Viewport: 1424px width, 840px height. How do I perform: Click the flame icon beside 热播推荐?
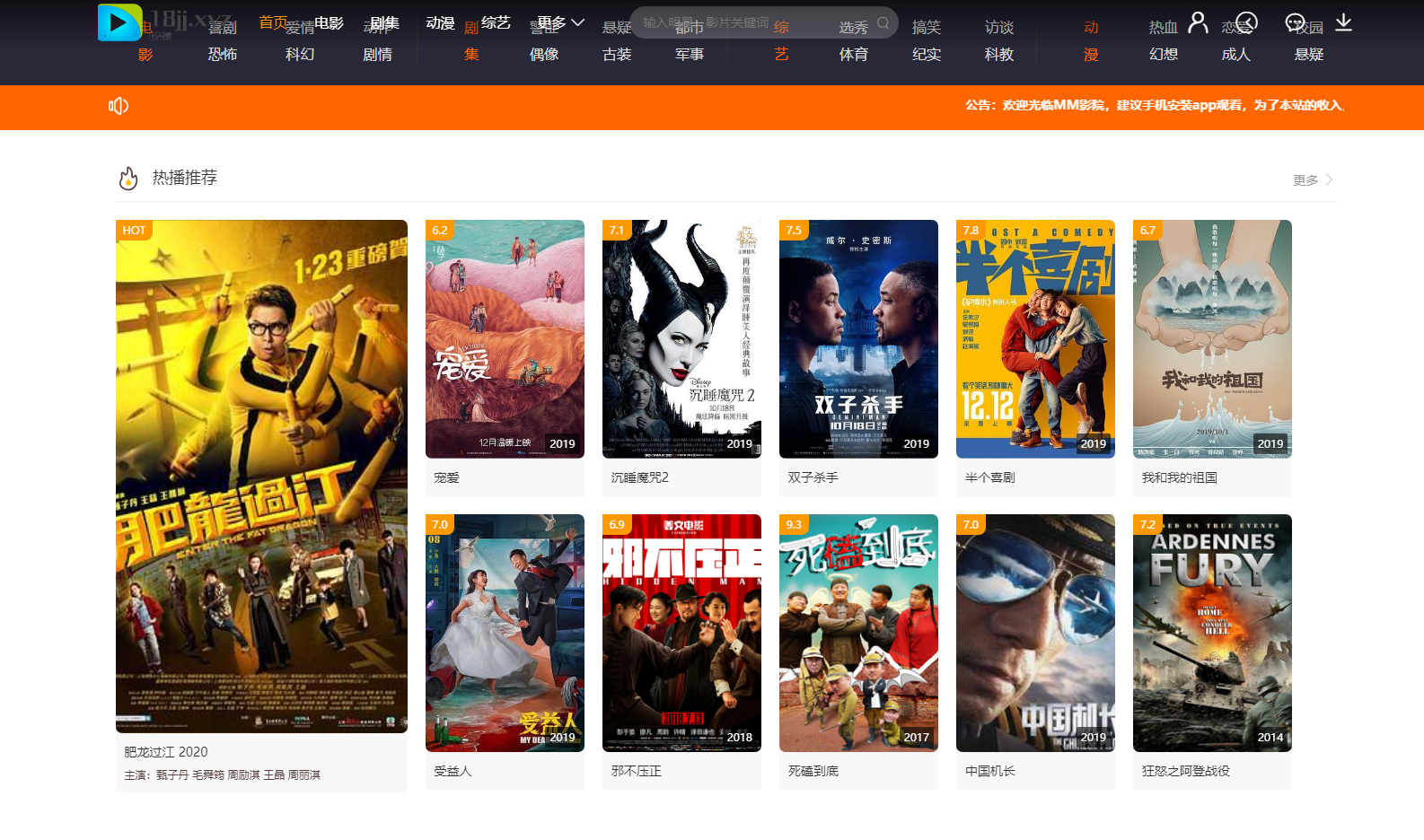click(x=128, y=179)
